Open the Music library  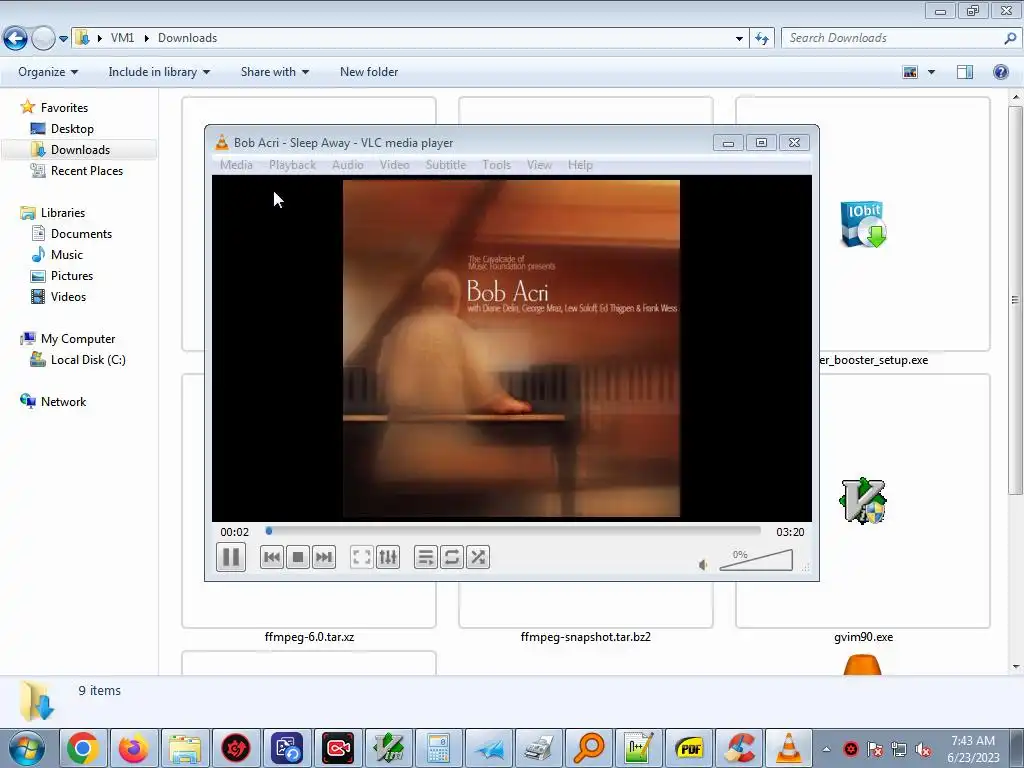[x=67, y=255]
